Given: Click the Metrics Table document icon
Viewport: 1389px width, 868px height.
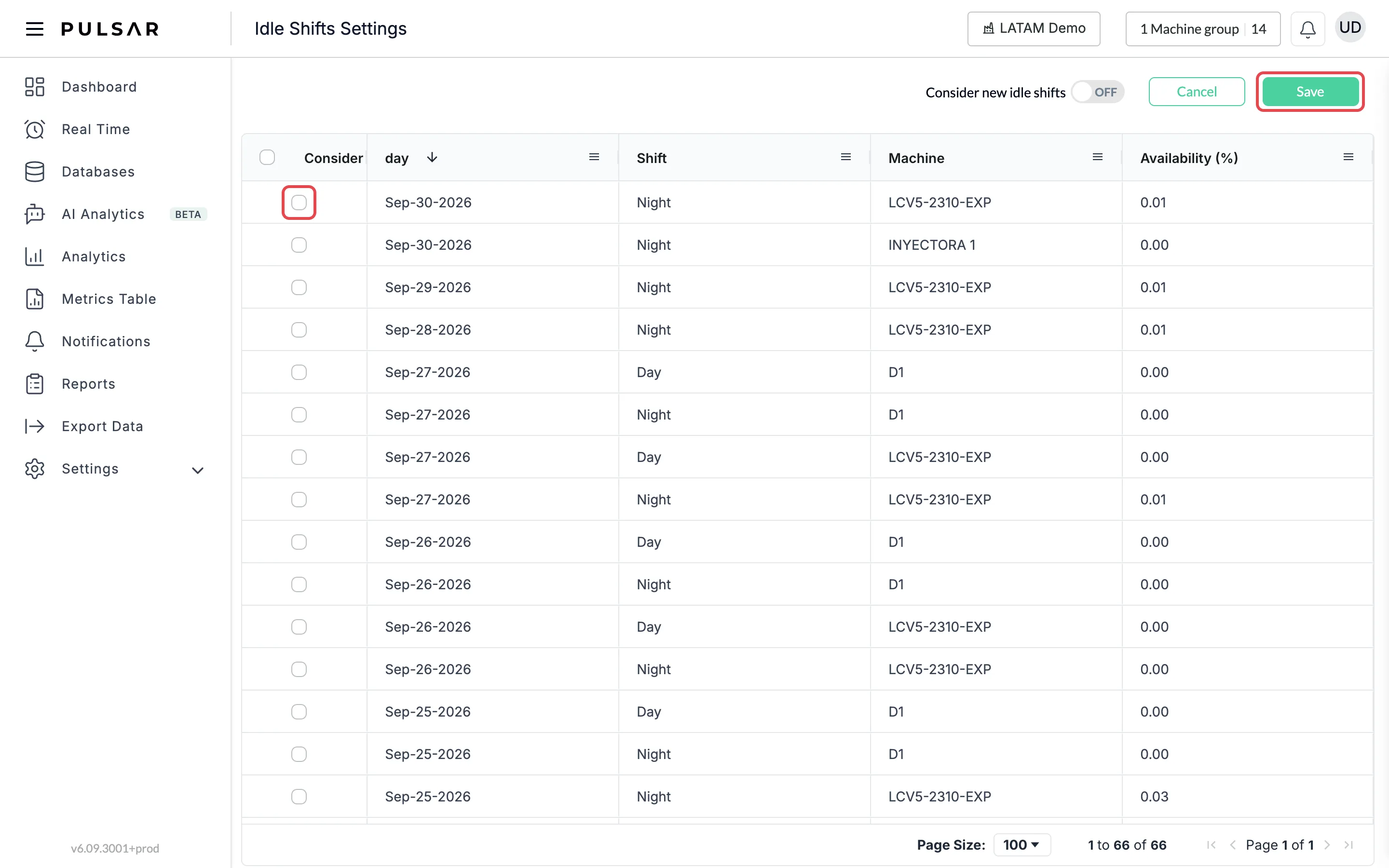Looking at the screenshot, I should [34, 299].
